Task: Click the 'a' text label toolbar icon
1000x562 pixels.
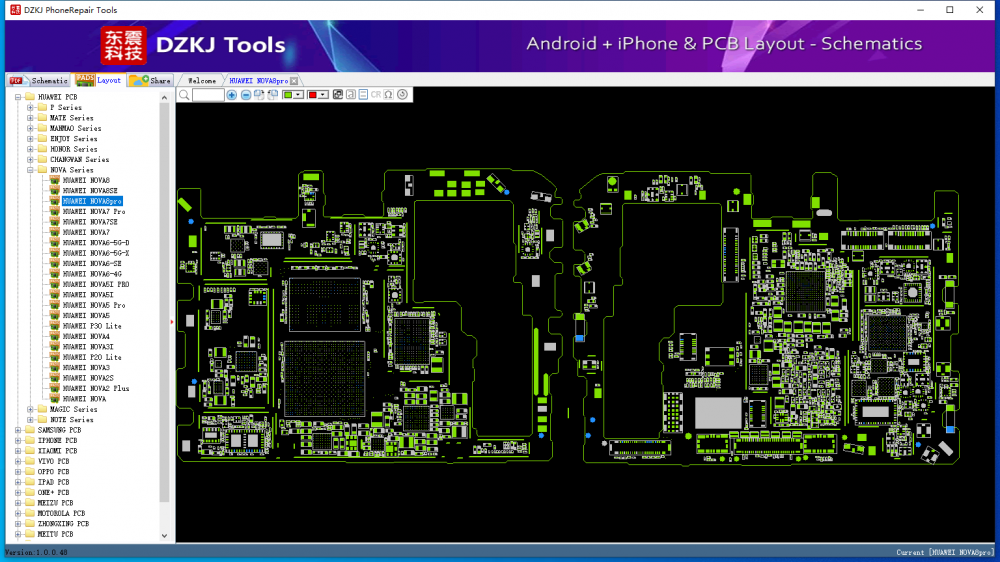Action: [x=351, y=95]
